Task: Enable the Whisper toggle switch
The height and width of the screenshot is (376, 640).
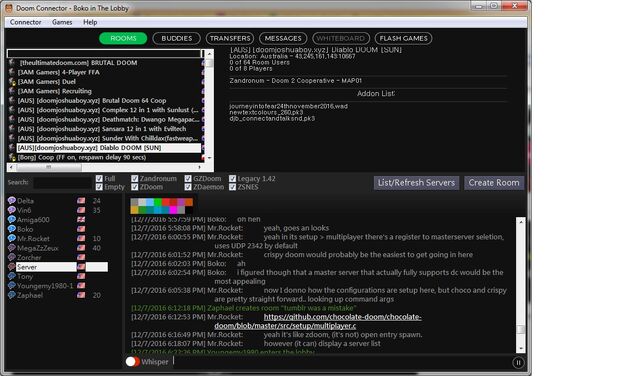Action: 133,362
